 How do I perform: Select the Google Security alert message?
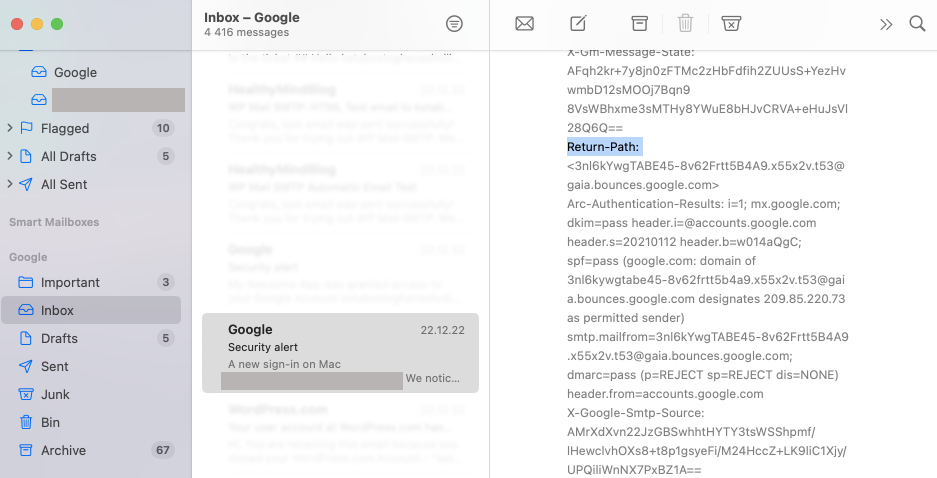(x=341, y=353)
